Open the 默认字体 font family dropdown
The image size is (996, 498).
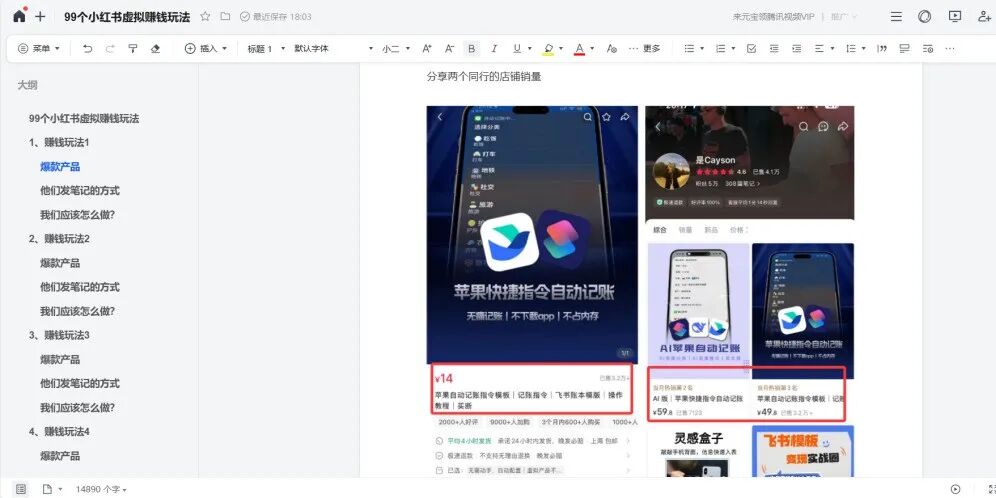click(x=333, y=48)
